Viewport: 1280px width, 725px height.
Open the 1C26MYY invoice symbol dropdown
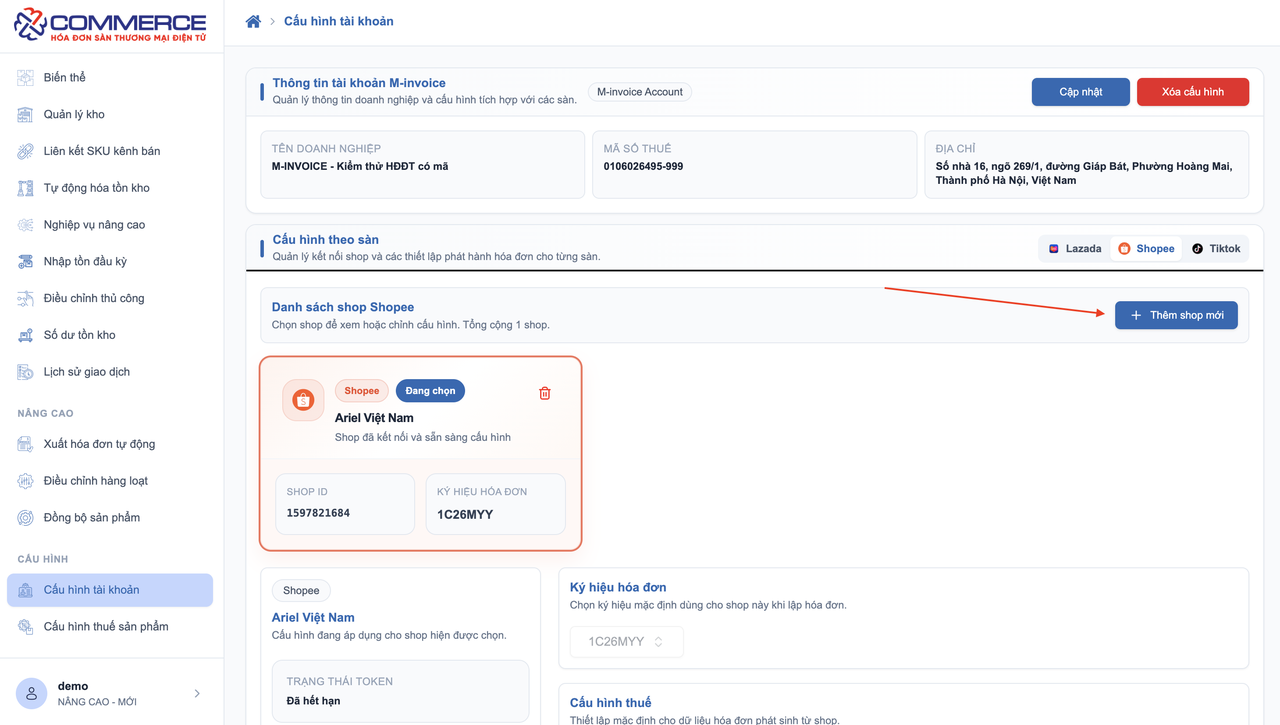tap(627, 642)
